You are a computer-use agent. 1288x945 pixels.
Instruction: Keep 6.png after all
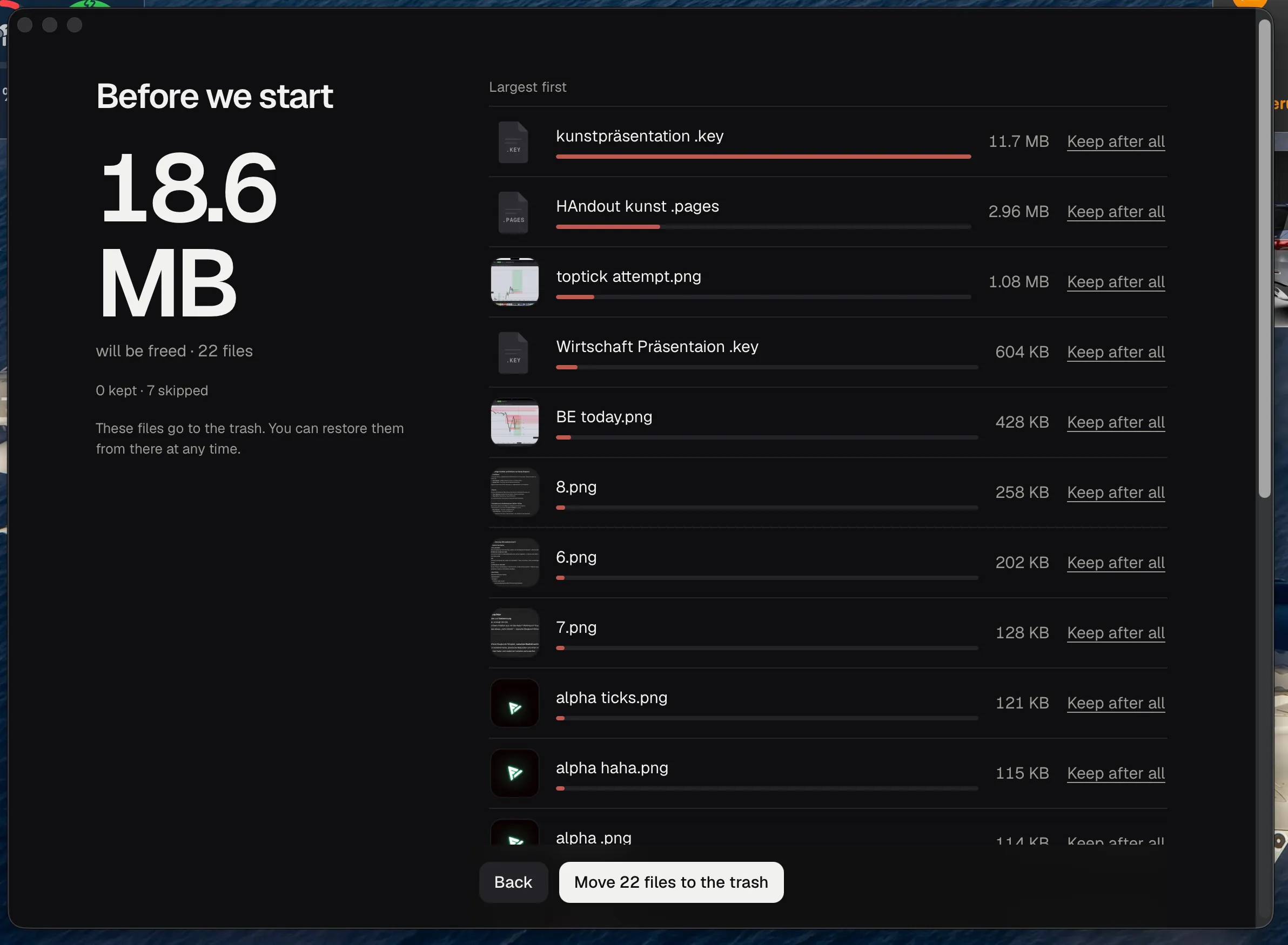click(x=1116, y=563)
